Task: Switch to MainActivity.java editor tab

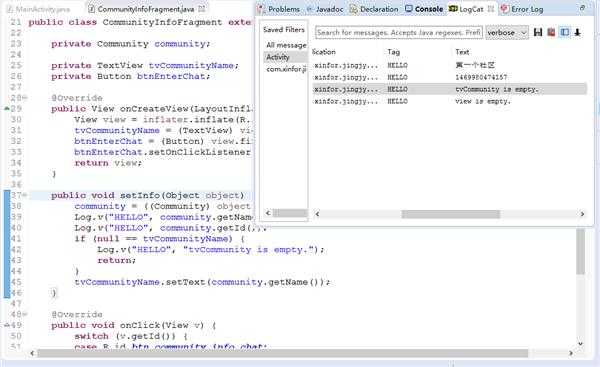Action: (x=42, y=9)
